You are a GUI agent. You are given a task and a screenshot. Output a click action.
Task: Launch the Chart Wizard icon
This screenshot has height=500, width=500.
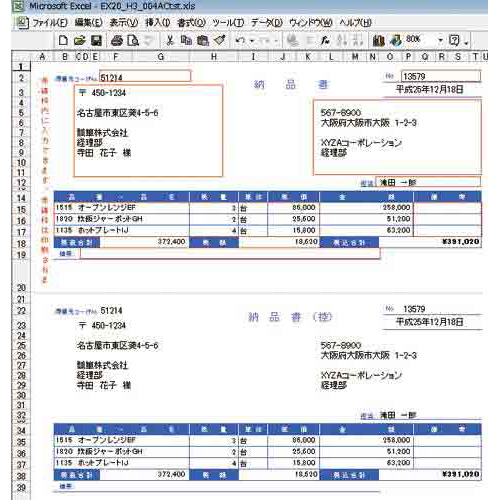coord(378,41)
